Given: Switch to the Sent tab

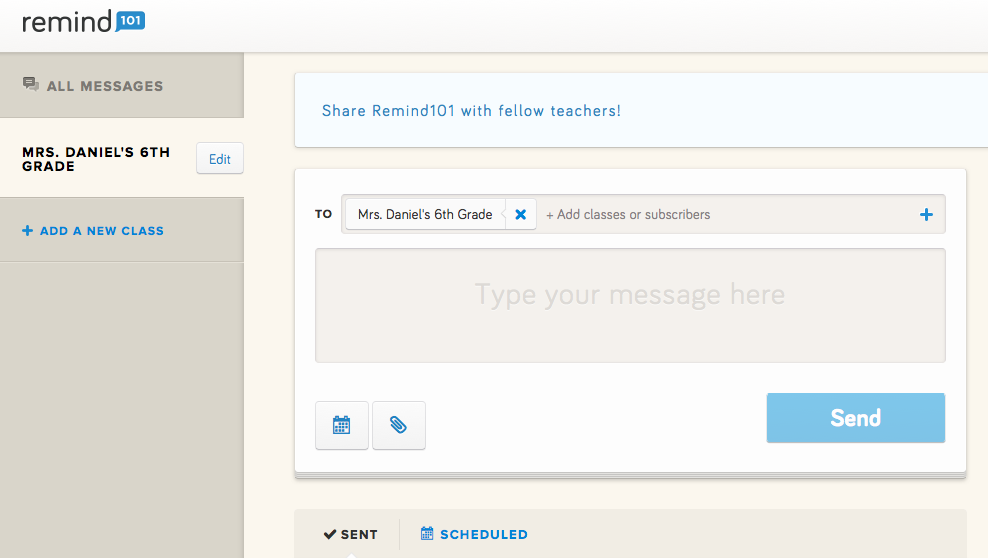Looking at the screenshot, I should click(x=351, y=534).
